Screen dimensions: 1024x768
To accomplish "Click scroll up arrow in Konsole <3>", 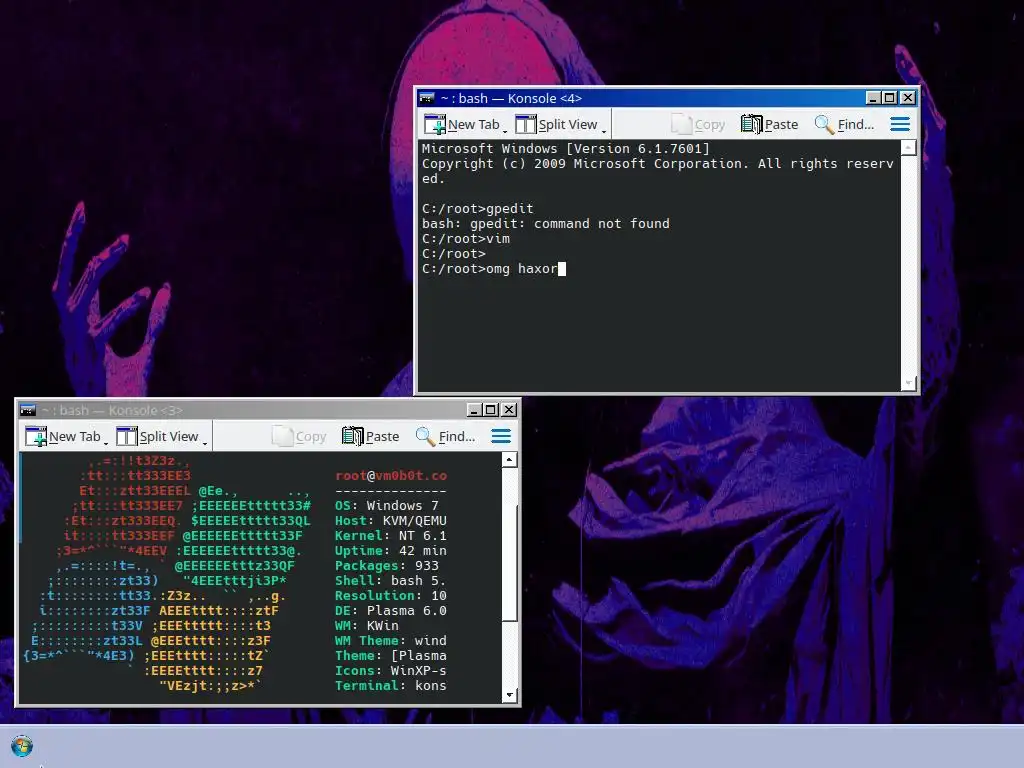I will [509, 460].
